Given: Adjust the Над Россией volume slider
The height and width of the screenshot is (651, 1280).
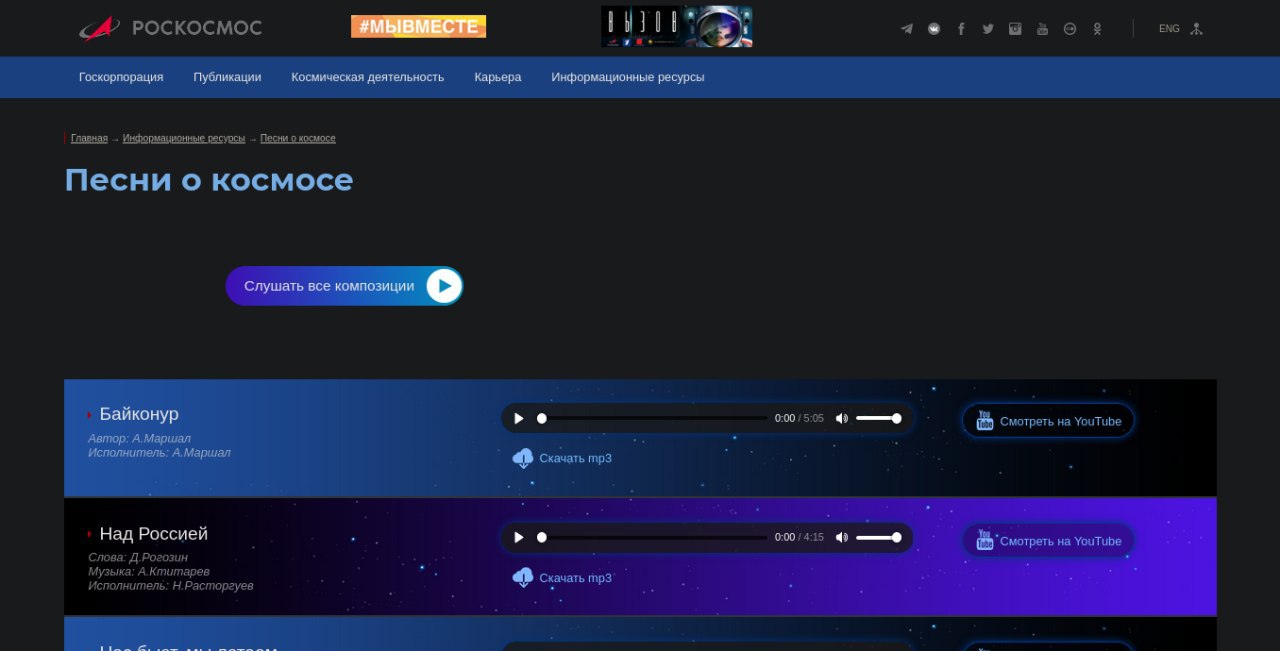Looking at the screenshot, I should (878, 537).
